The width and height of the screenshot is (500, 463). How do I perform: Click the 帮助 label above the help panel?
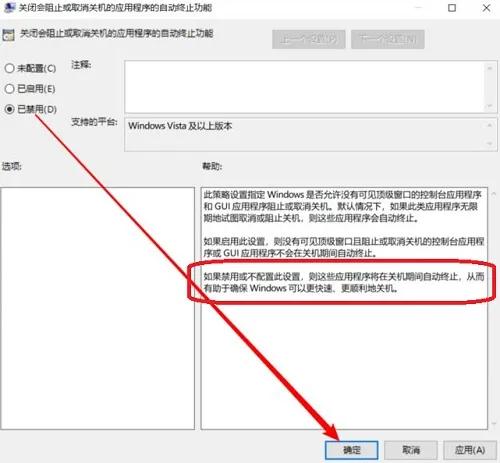[x=212, y=166]
